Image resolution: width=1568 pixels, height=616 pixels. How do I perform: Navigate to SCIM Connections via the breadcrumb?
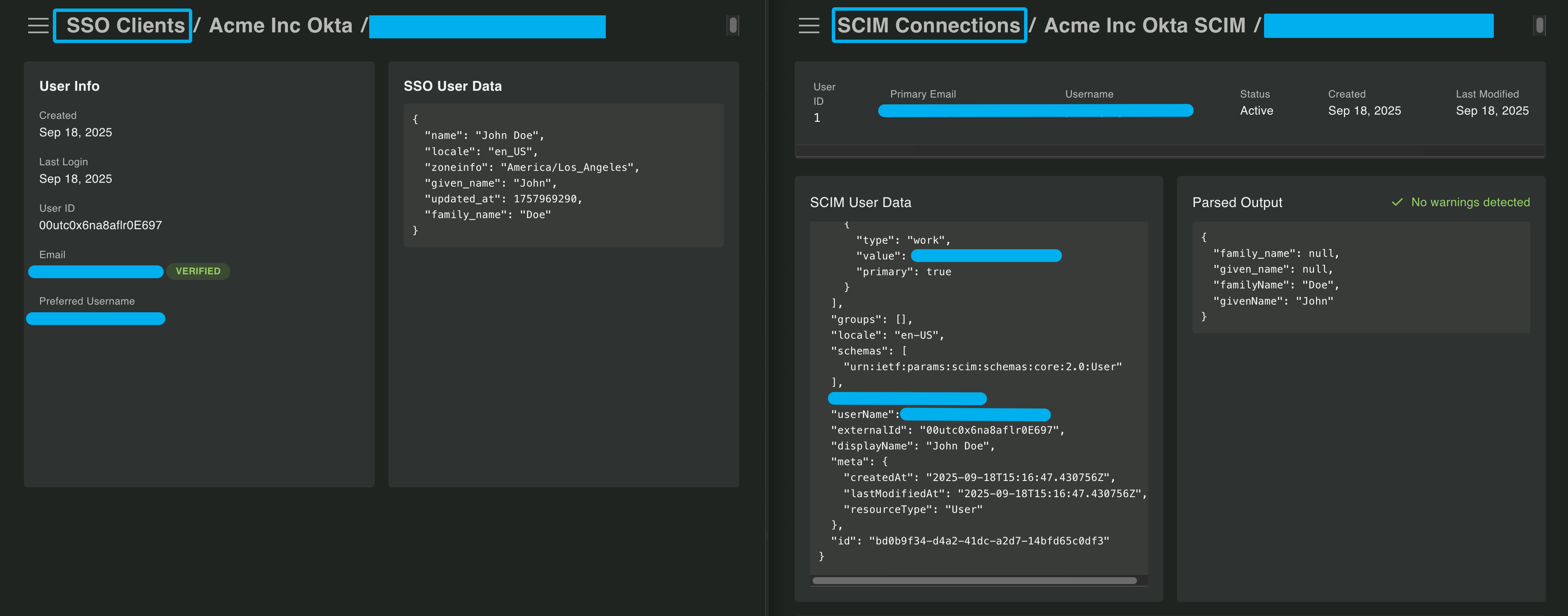929,26
